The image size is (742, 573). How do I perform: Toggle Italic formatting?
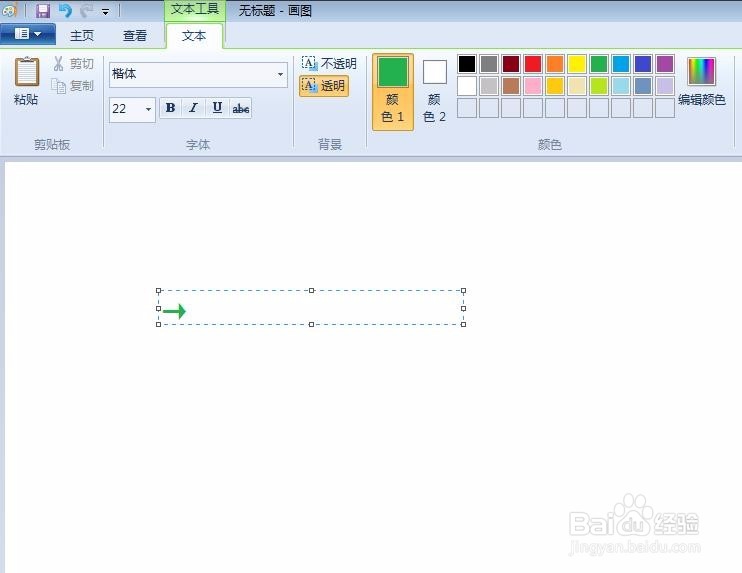point(194,108)
